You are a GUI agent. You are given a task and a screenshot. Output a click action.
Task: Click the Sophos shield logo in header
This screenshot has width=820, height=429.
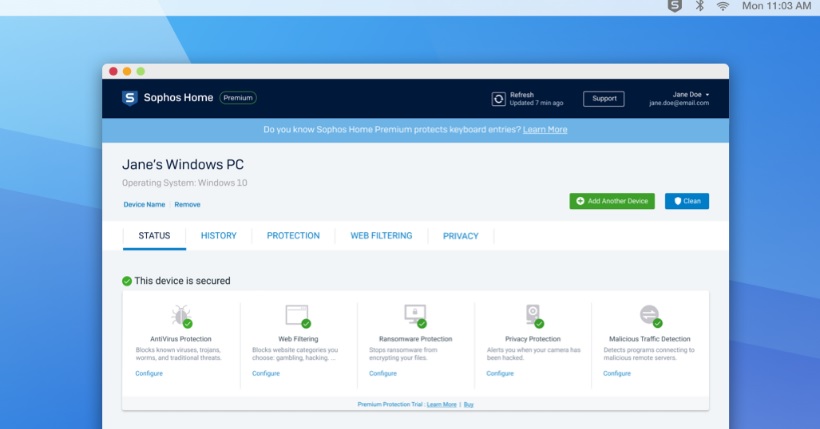click(x=130, y=98)
